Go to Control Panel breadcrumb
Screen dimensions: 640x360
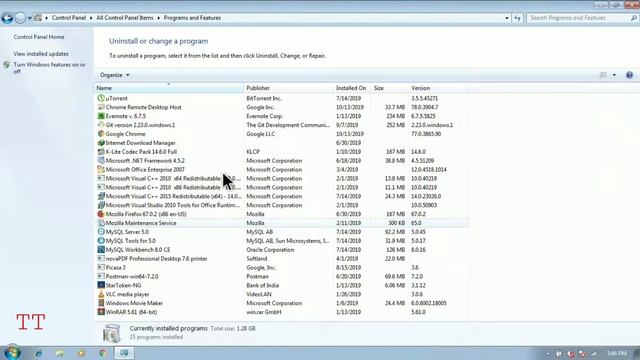69,18
